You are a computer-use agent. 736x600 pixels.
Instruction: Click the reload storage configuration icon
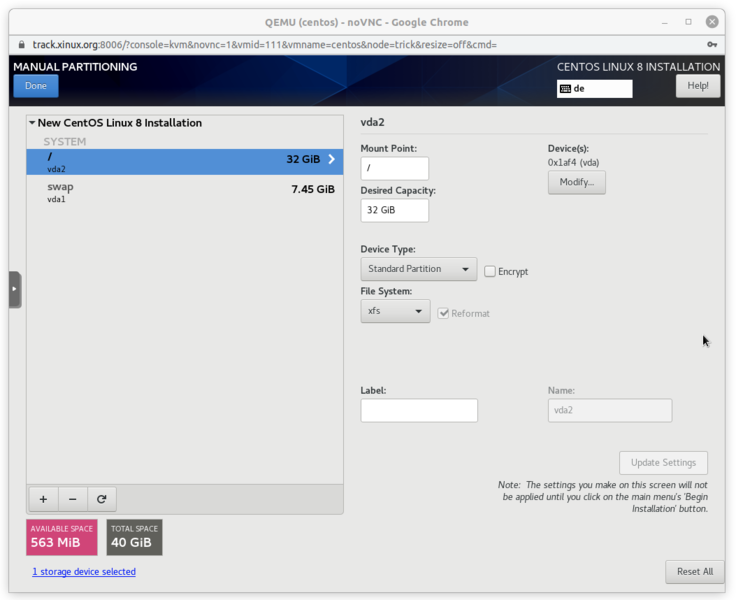(x=101, y=498)
